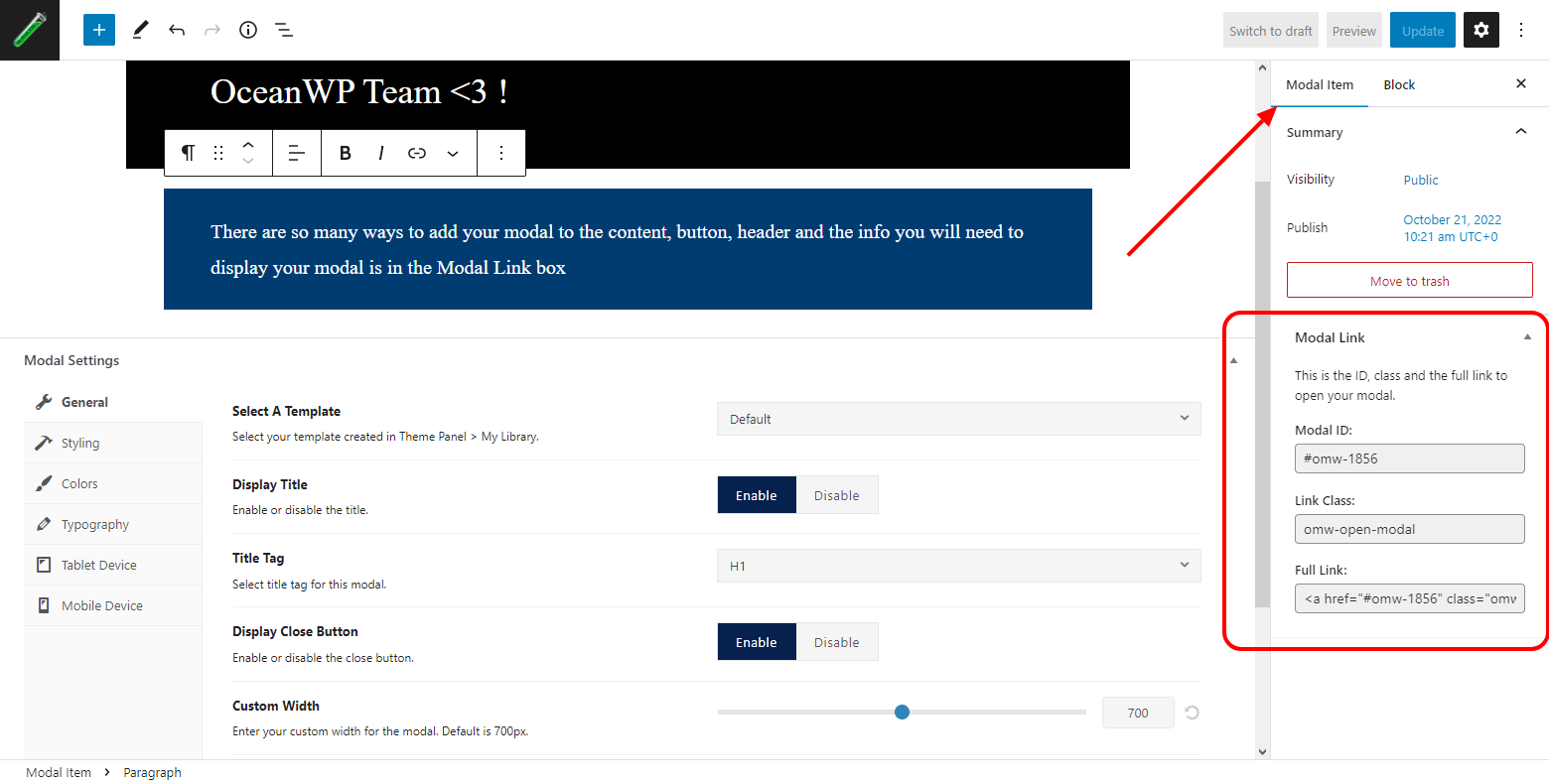Undo the last change
Viewport: 1549px width, 784px height.
[x=177, y=30]
